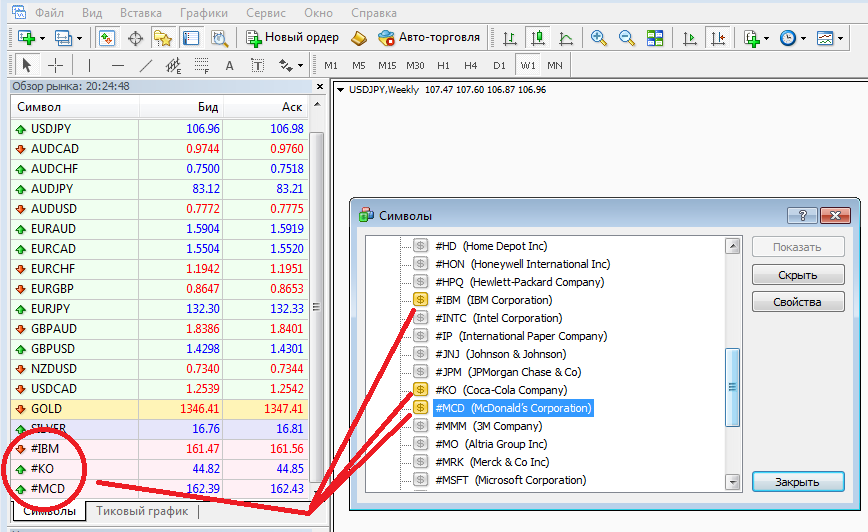Expand the New Chart dropdown arrow

tap(42, 38)
